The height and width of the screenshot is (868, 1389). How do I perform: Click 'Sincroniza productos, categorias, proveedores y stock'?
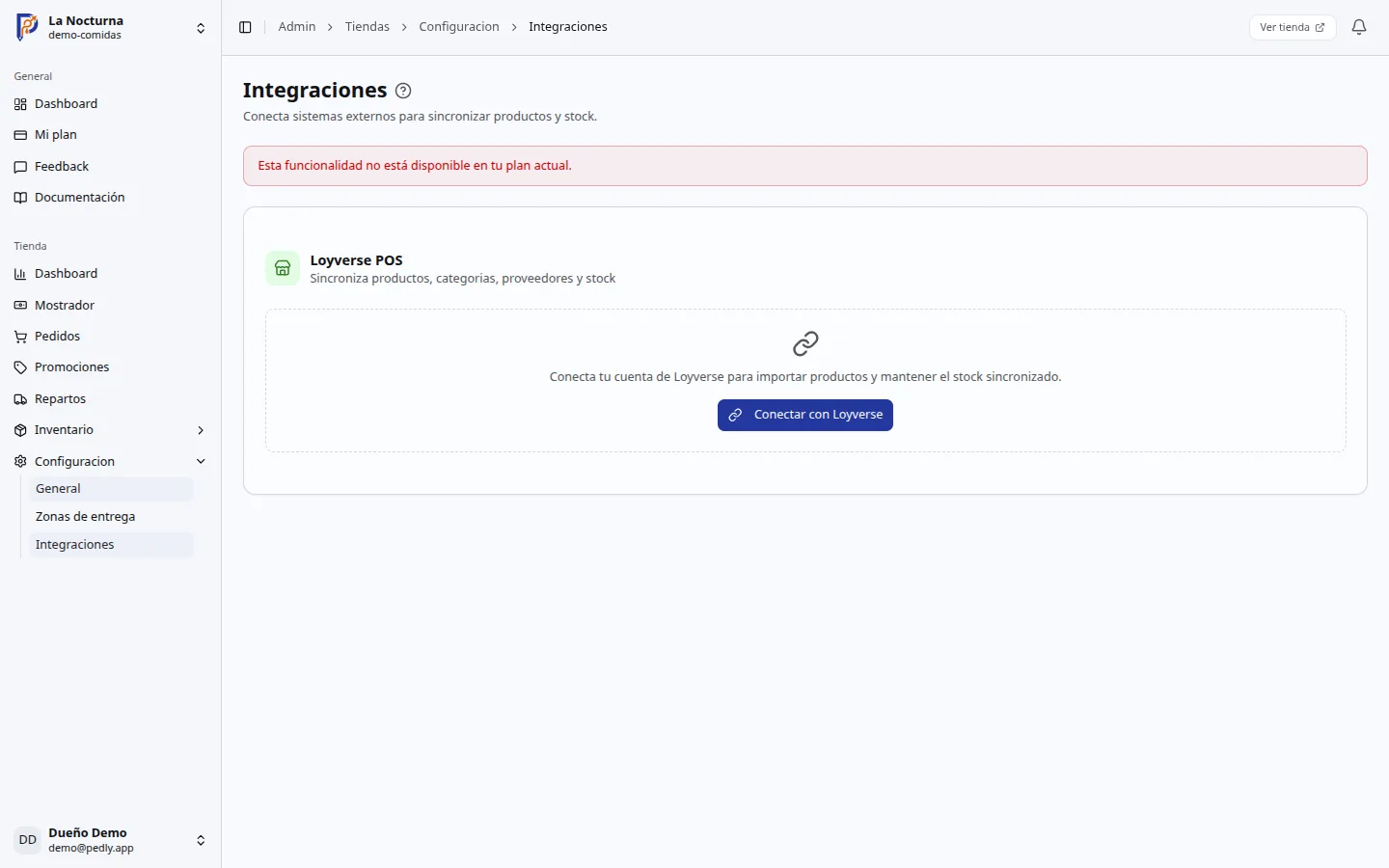pos(463,279)
